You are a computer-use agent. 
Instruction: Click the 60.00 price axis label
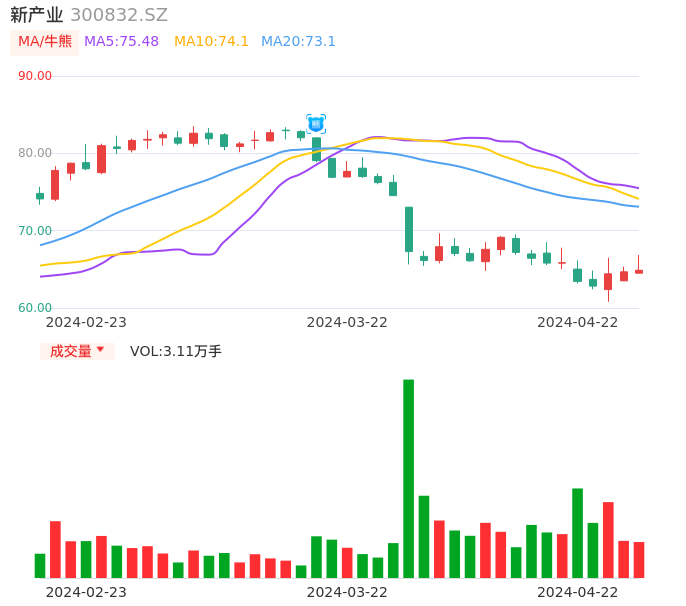[35, 308]
